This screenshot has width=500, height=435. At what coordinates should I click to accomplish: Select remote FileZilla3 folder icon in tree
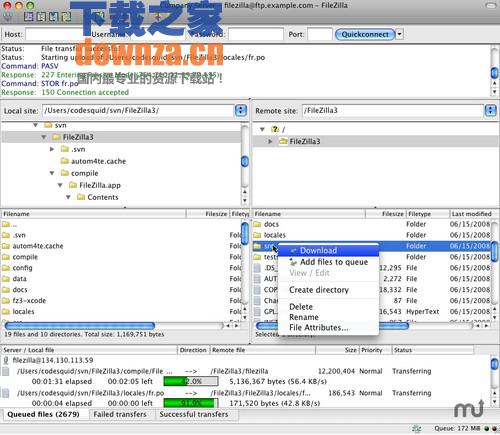[283, 141]
